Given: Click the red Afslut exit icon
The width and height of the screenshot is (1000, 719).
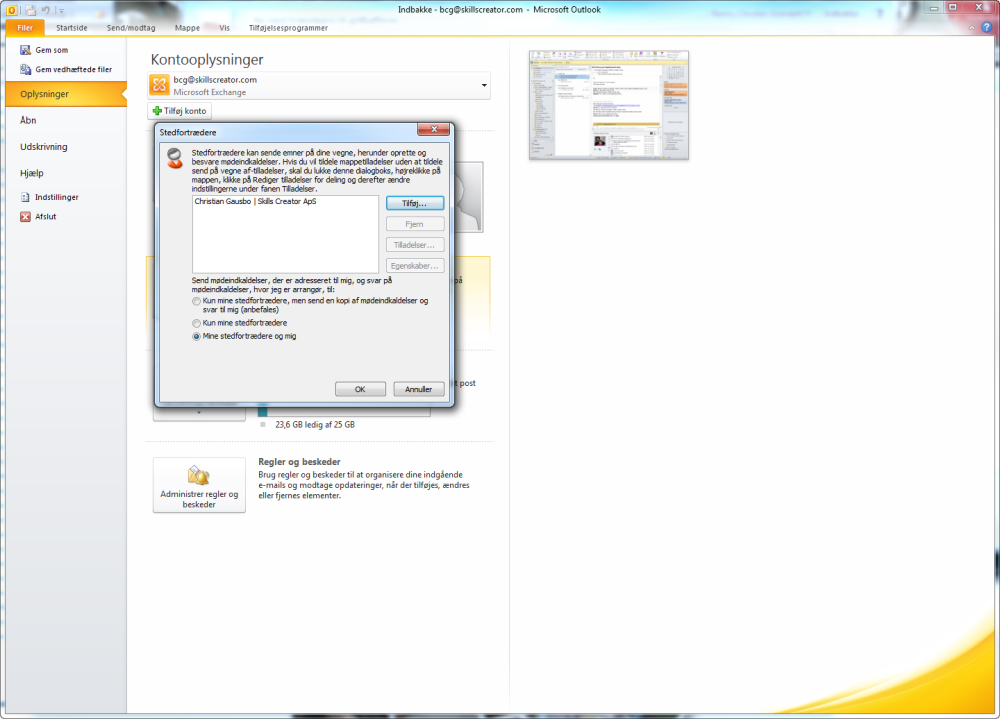Looking at the screenshot, I should (26, 216).
